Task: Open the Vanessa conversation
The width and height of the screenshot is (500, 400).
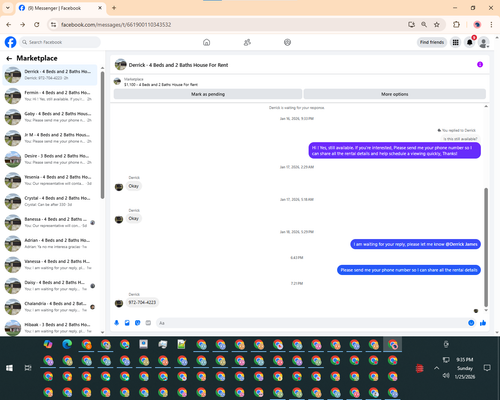Action: tap(50, 264)
